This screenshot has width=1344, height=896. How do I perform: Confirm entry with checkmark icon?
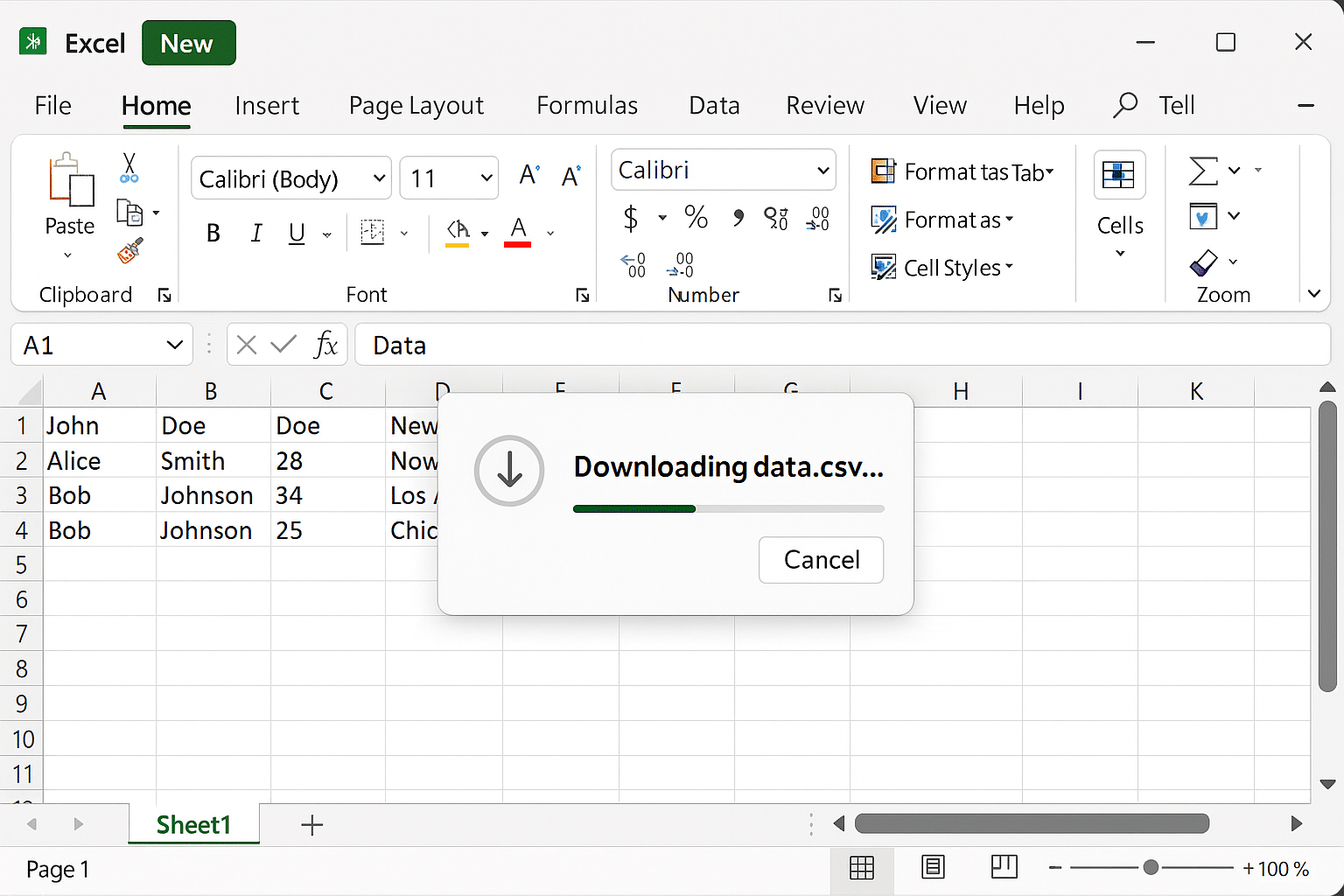point(283,345)
